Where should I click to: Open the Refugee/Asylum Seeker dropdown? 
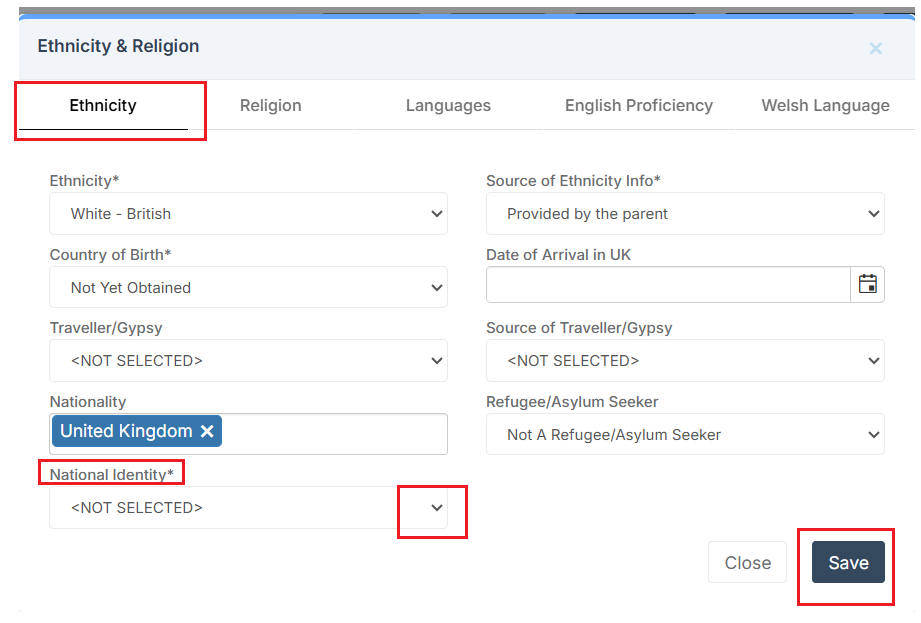(685, 435)
